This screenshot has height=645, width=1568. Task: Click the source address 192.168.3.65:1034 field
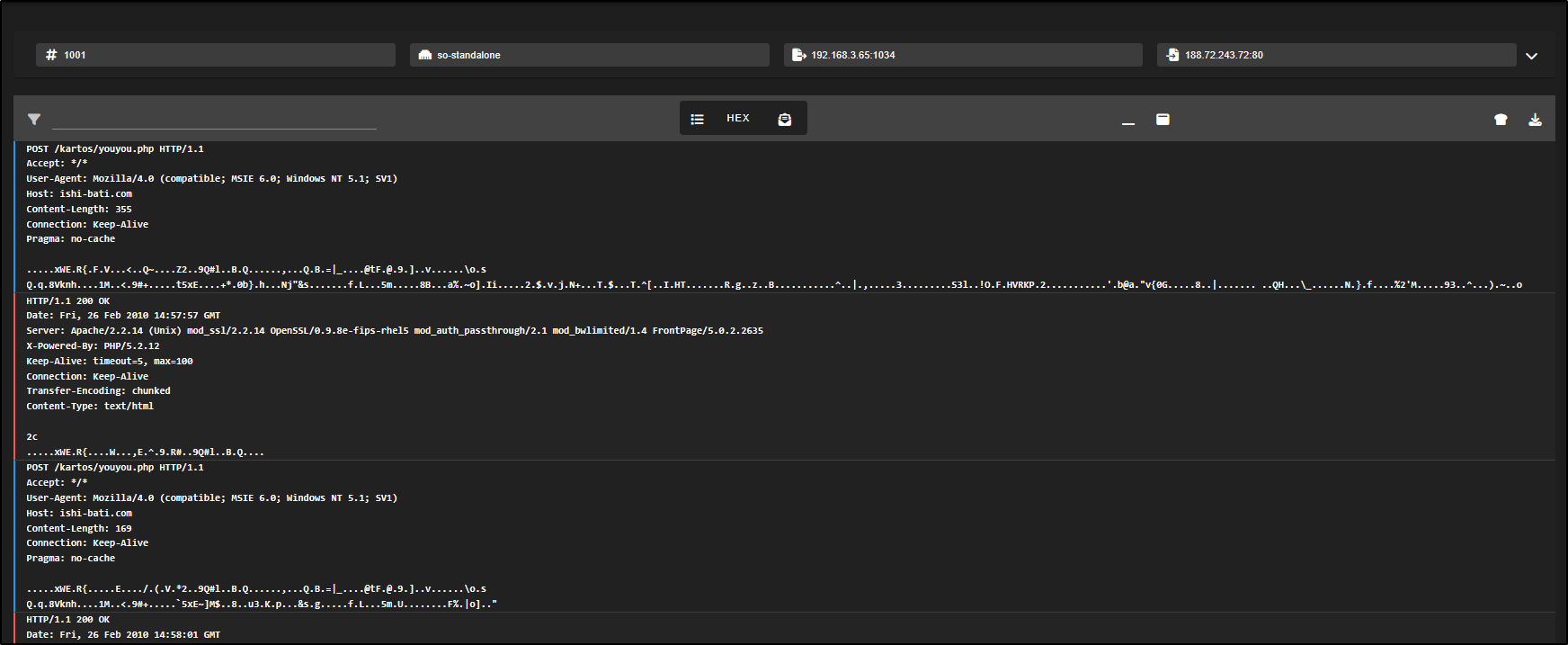pyautogui.click(x=964, y=55)
